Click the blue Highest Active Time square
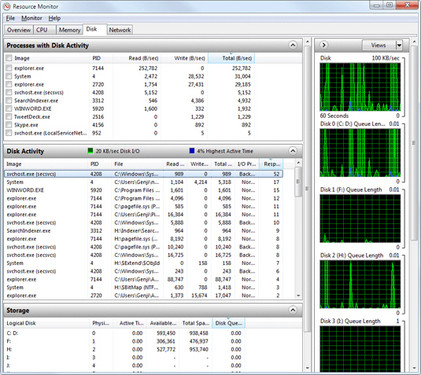 point(192,151)
